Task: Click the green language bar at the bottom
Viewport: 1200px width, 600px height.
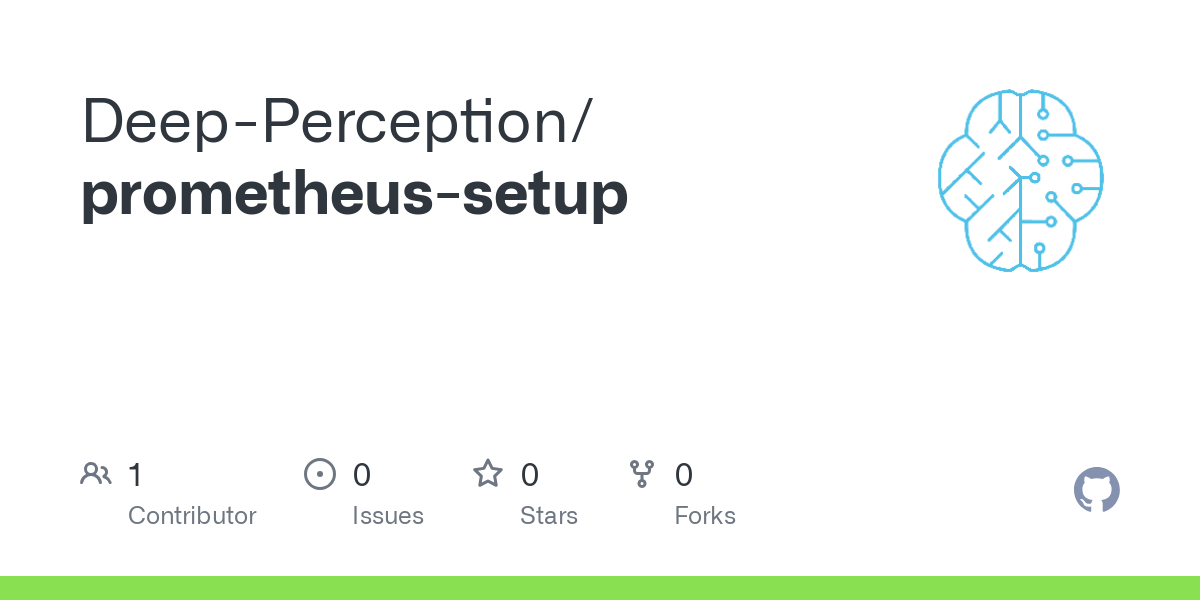Action: [600, 588]
